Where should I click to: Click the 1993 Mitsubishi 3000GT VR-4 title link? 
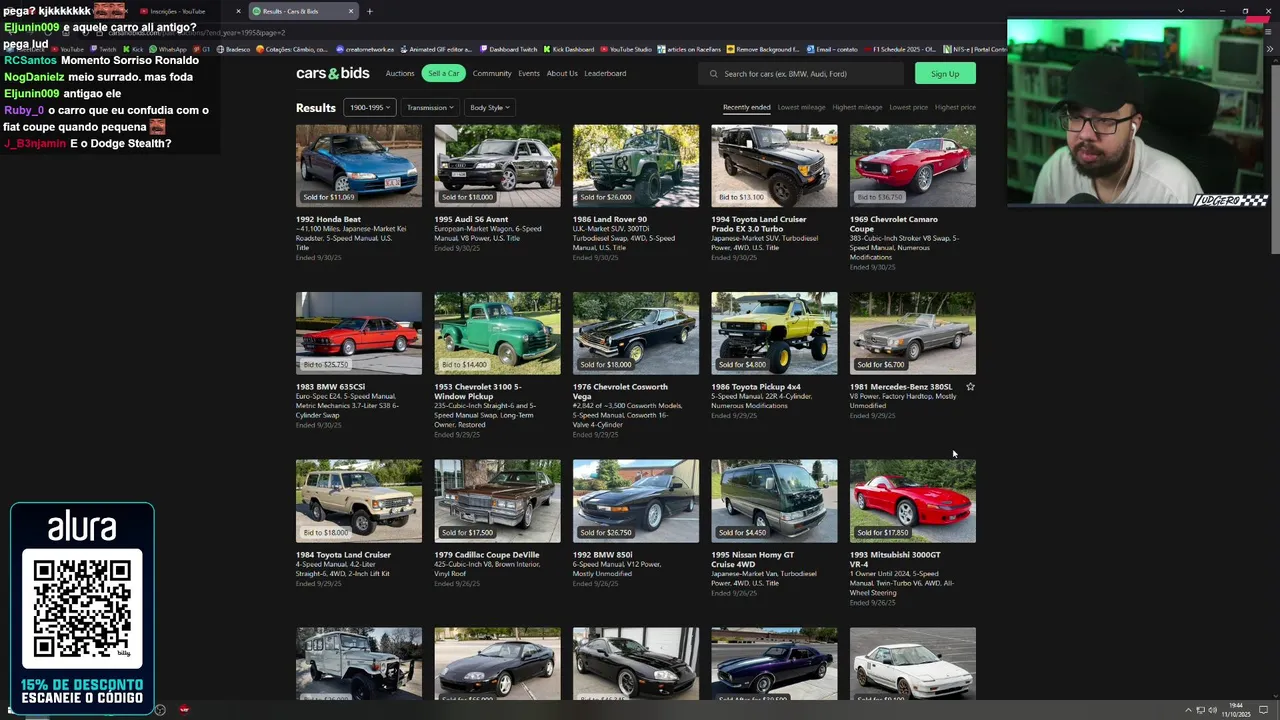pyautogui.click(x=895, y=559)
